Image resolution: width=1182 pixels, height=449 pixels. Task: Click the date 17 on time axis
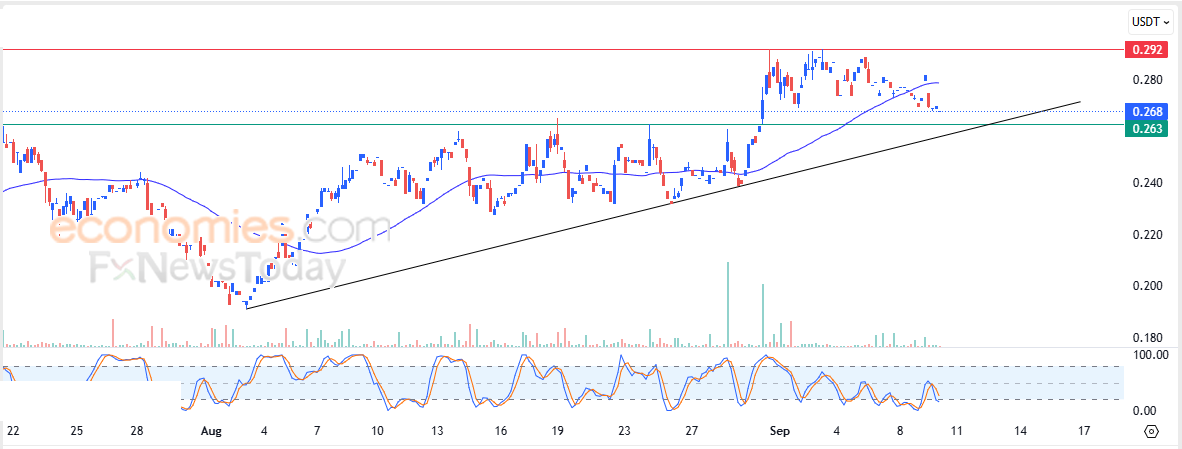point(1084,432)
